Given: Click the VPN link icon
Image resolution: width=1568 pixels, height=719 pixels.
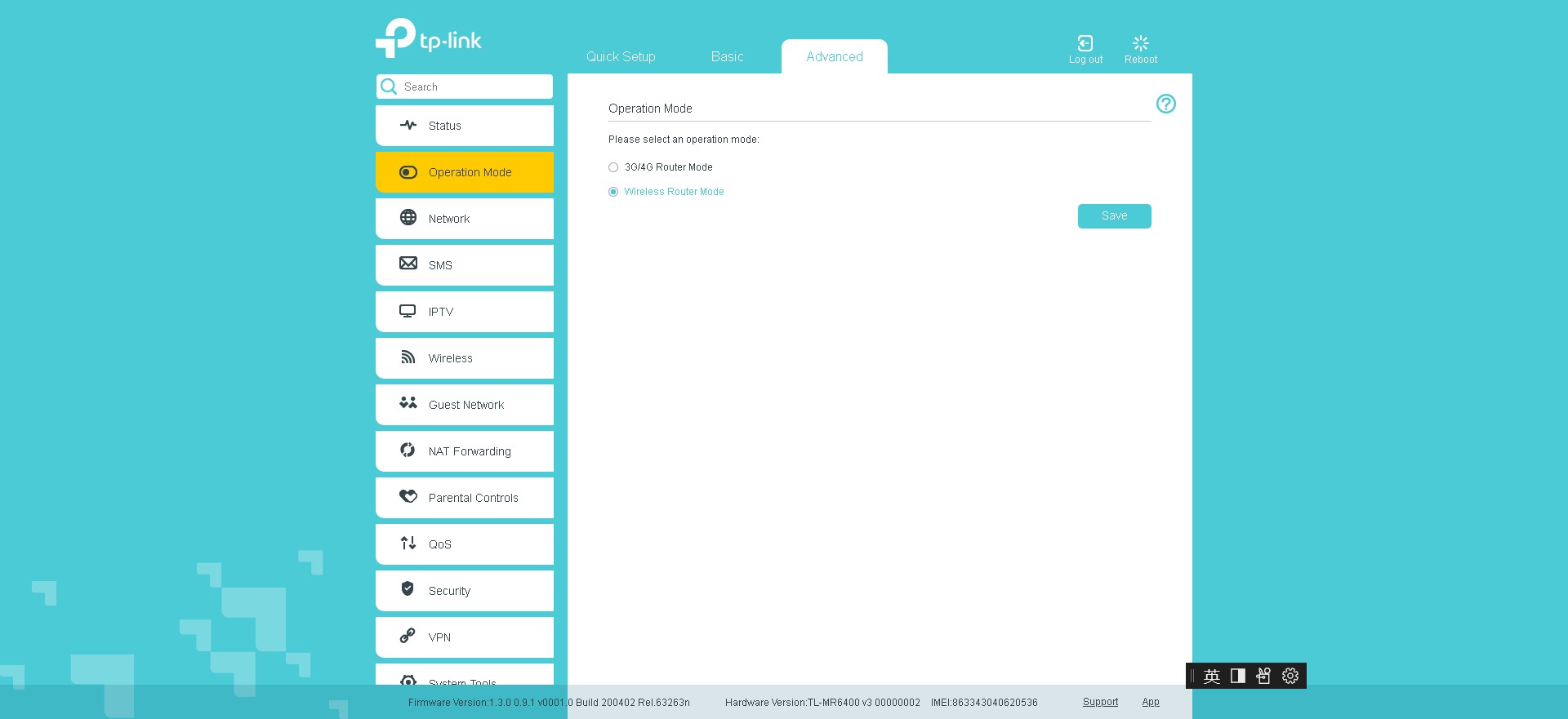Looking at the screenshot, I should (x=408, y=636).
